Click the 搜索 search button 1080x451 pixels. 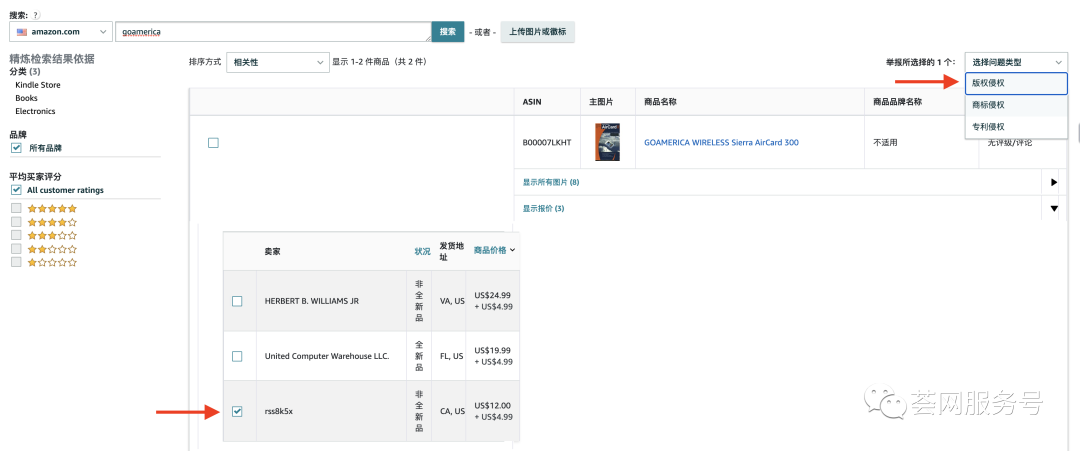click(x=448, y=32)
